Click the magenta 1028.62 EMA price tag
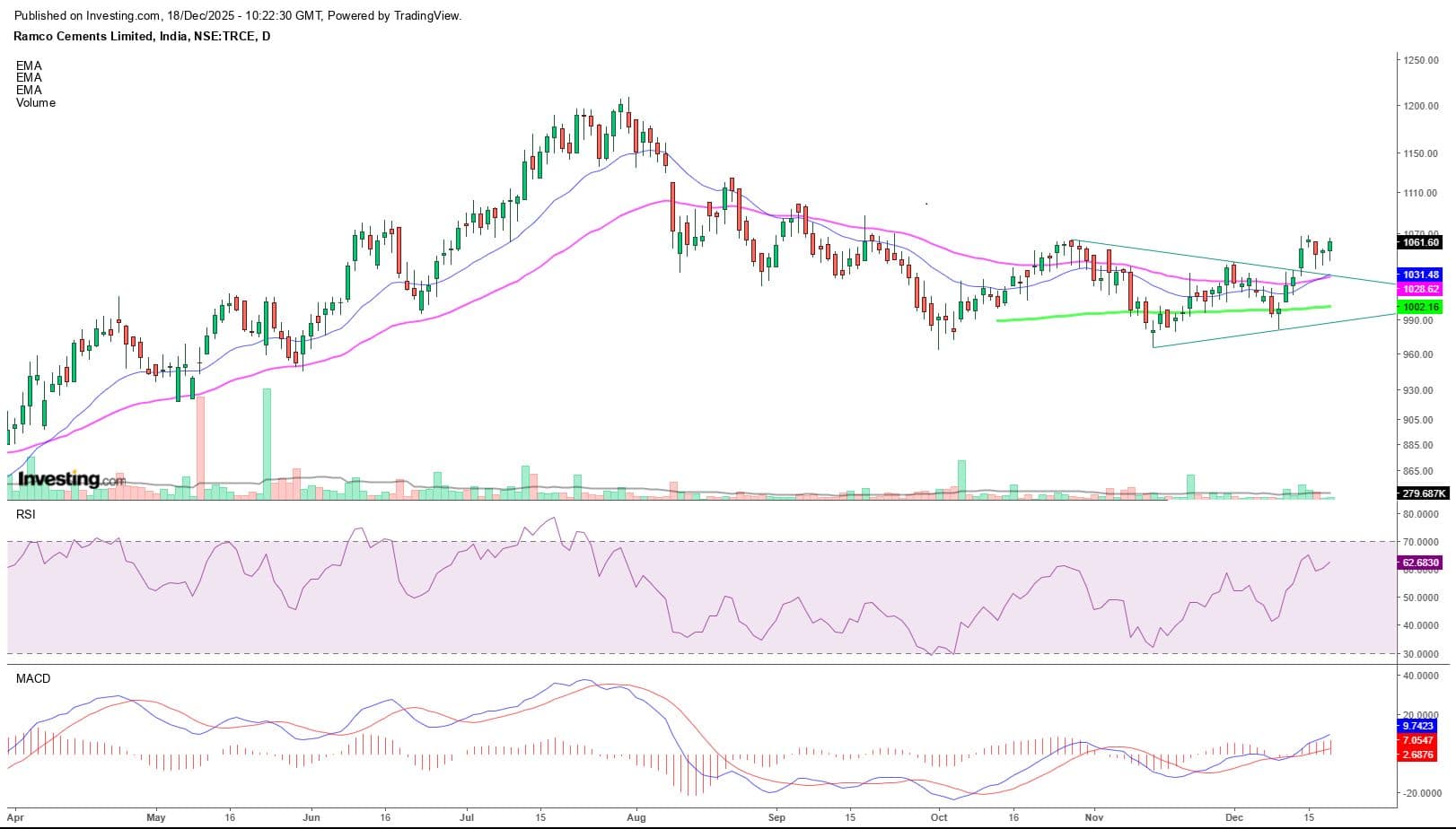This screenshot has width=1456, height=829. (x=1420, y=289)
